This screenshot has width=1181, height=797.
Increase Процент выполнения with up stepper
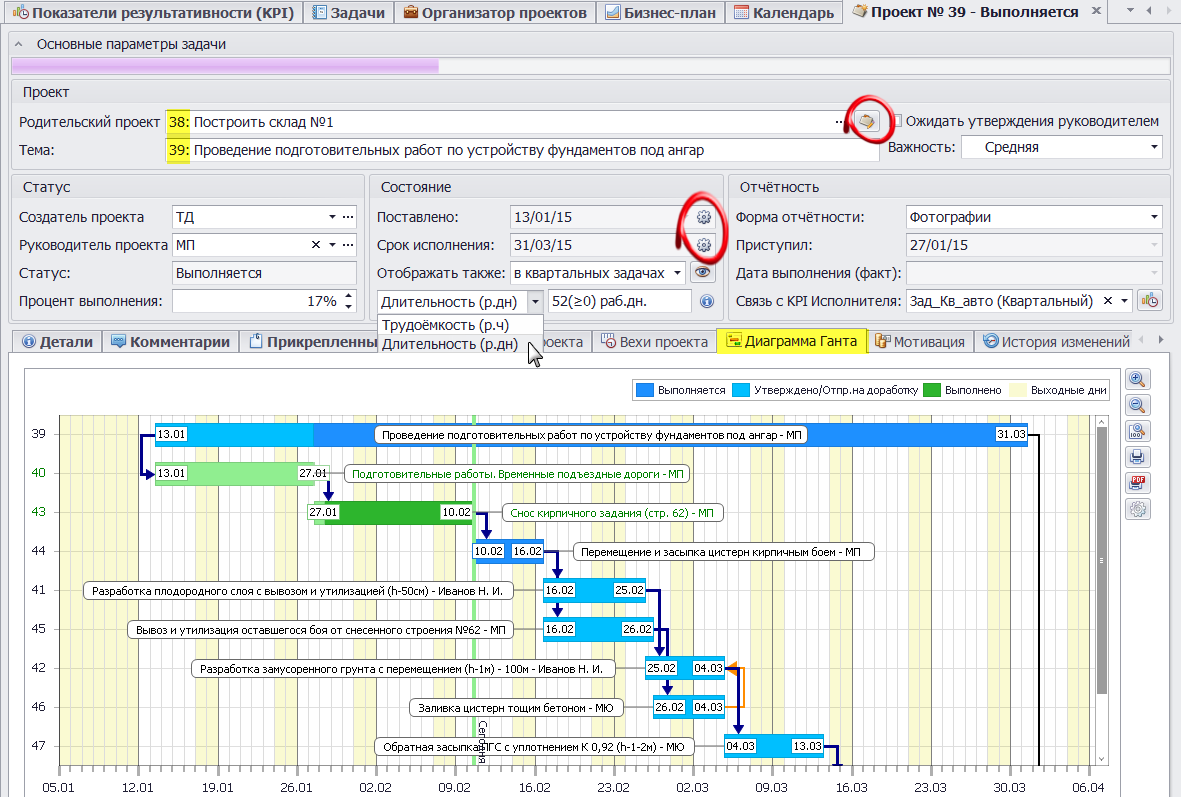pyautogui.click(x=348, y=296)
